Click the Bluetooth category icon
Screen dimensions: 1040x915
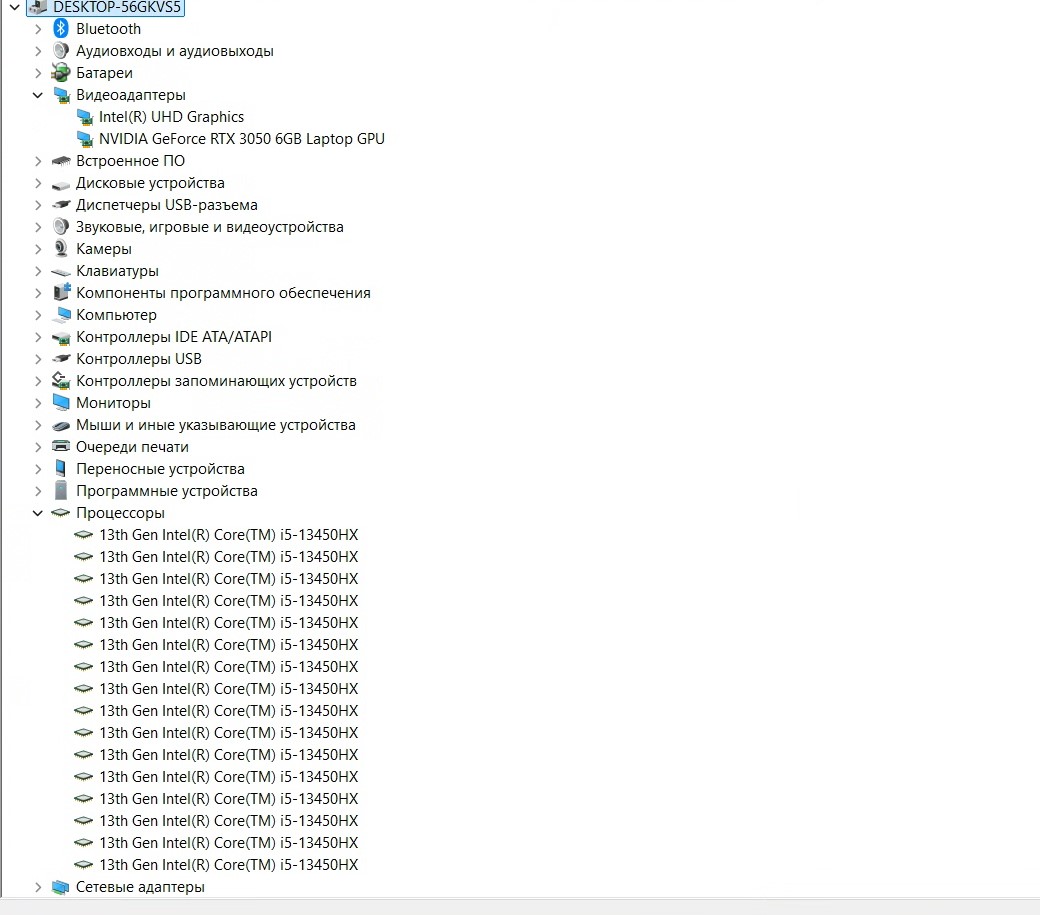[x=61, y=29]
